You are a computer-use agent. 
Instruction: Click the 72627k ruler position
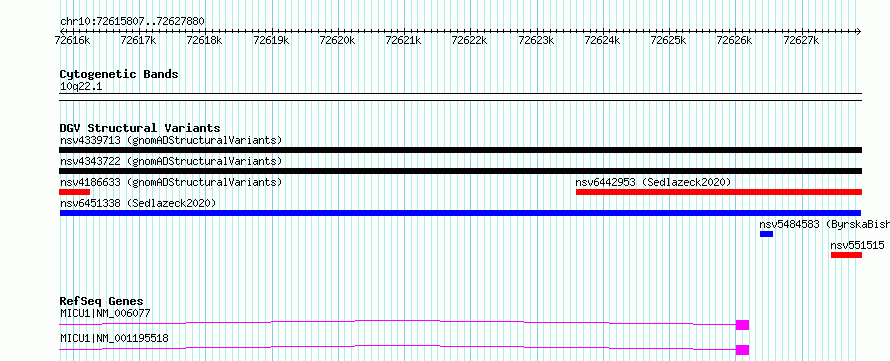(801, 40)
